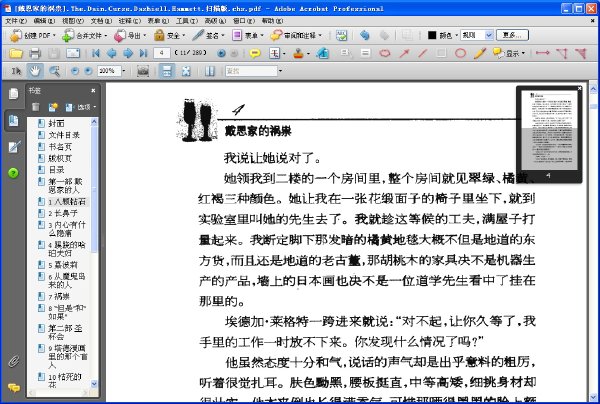Select the arrow drawing tool
The image size is (600, 404).
404,53
